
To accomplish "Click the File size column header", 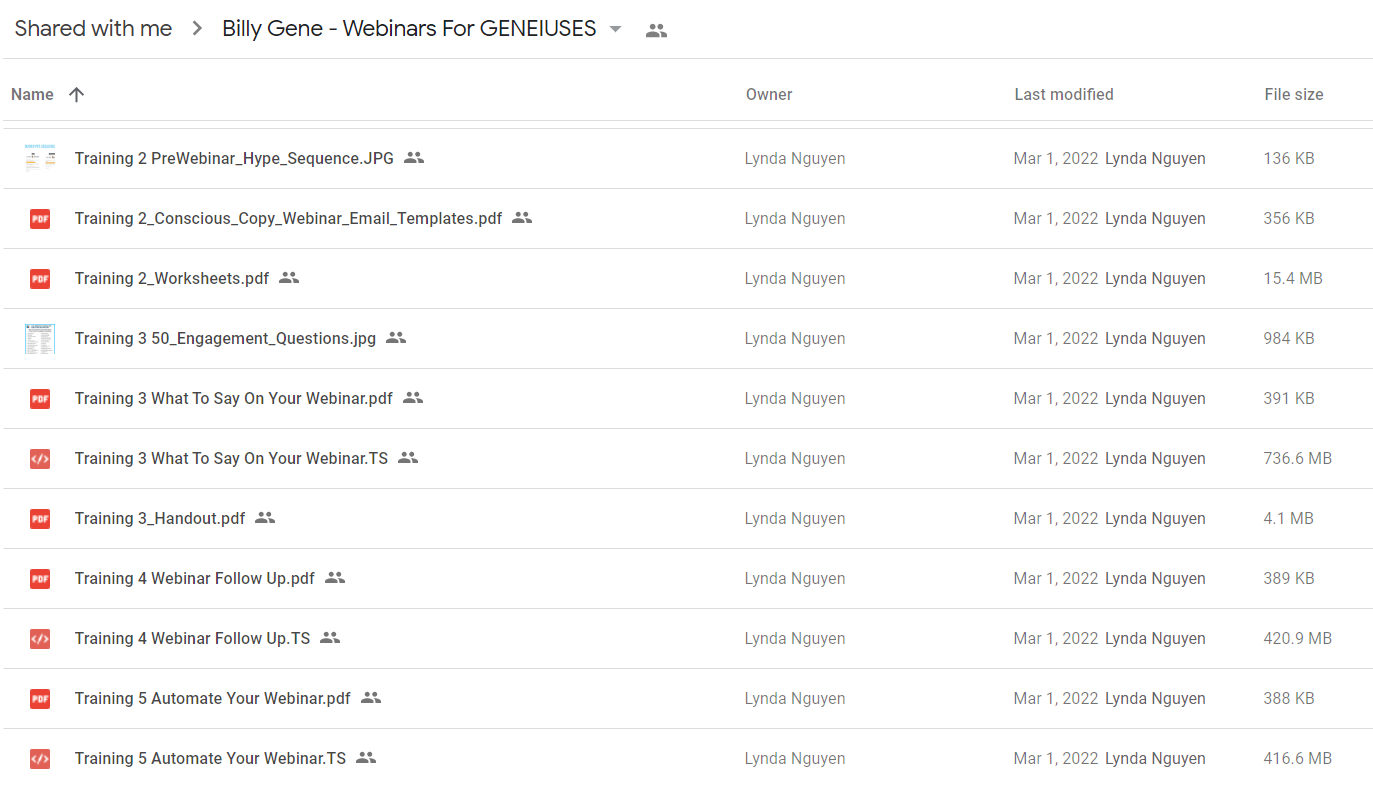I will 1294,94.
